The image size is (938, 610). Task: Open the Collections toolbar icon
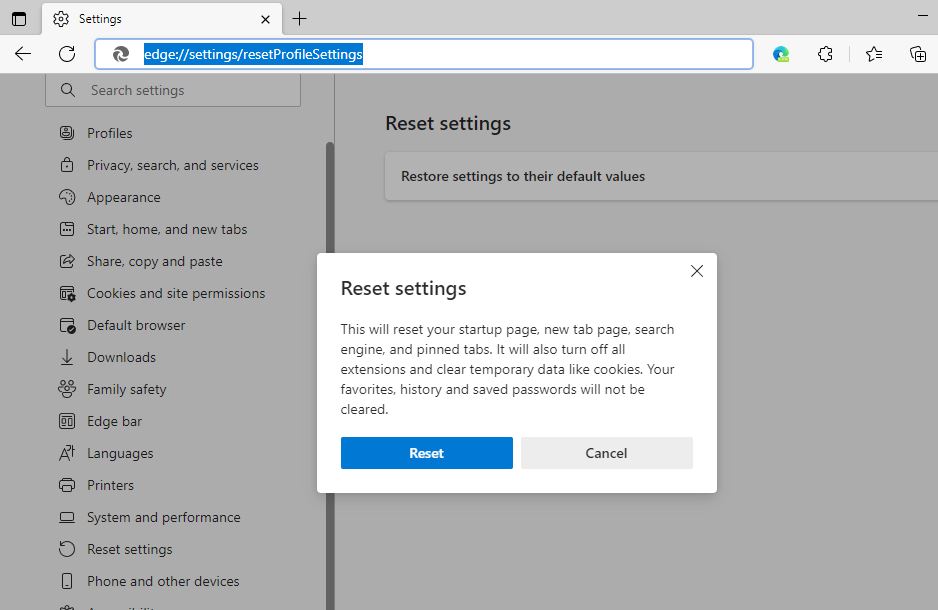pos(917,54)
